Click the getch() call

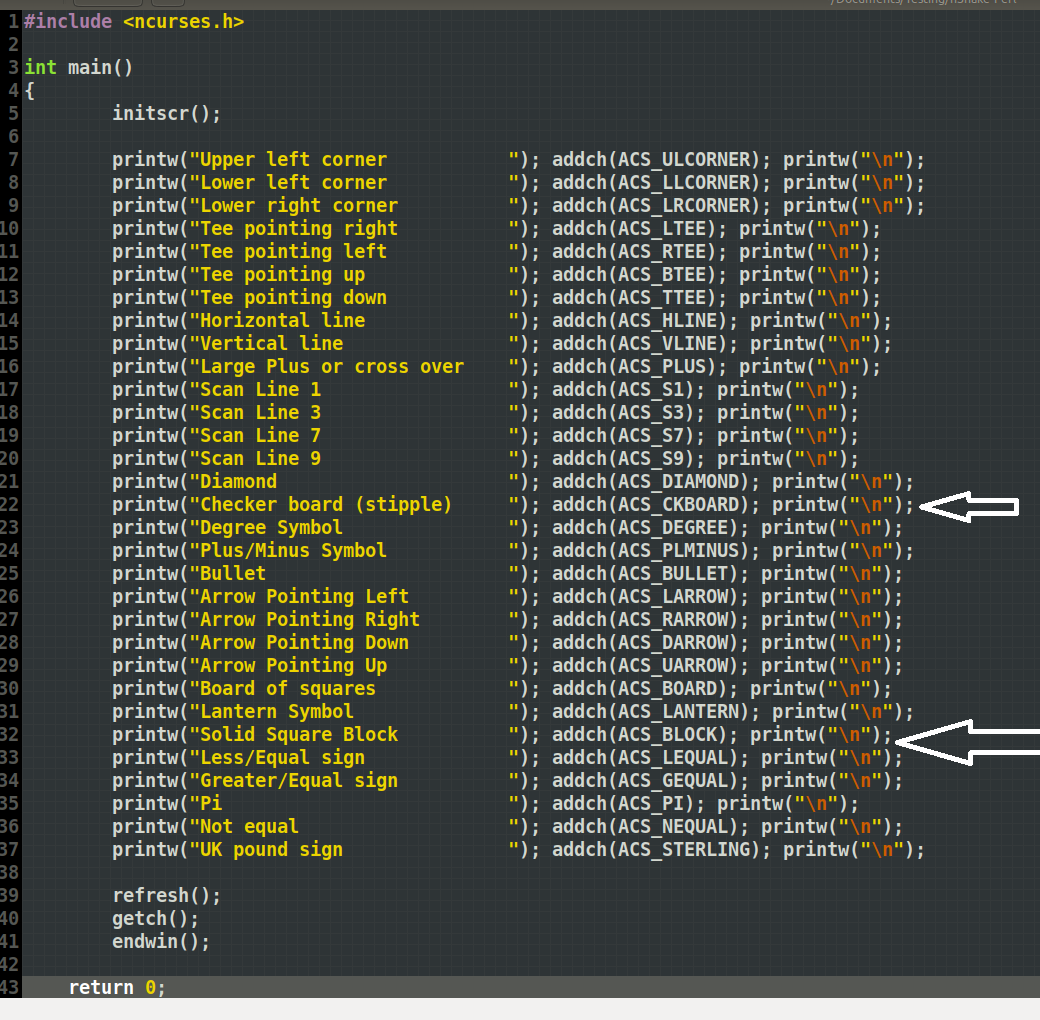pos(156,919)
